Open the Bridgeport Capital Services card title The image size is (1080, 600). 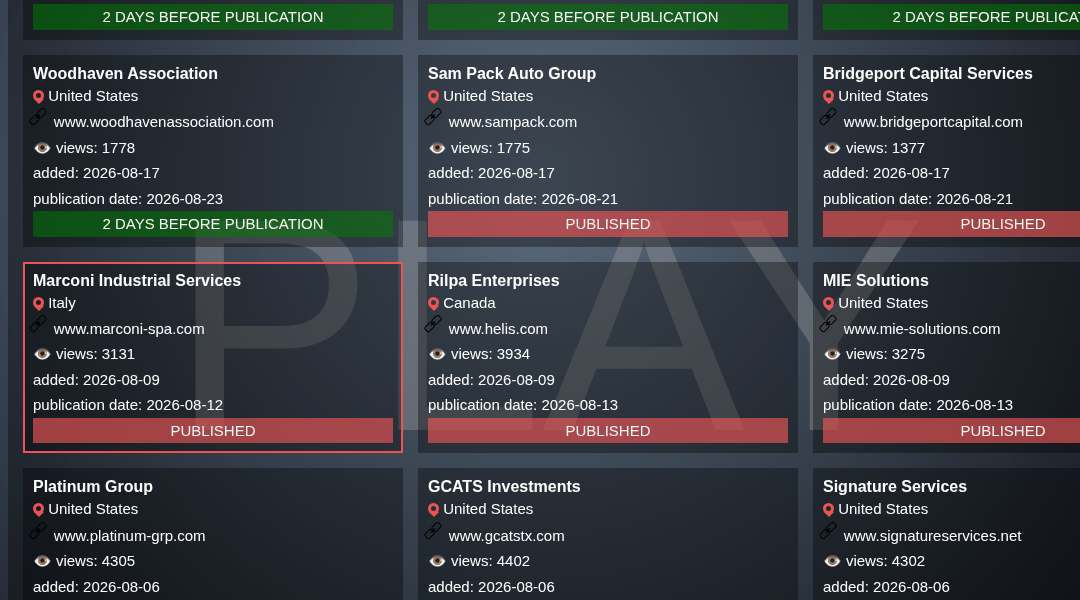(x=928, y=73)
